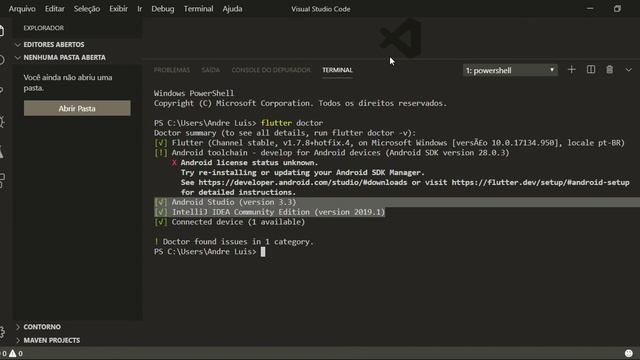Click the warnings triangle in status bar

(x=13, y=353)
